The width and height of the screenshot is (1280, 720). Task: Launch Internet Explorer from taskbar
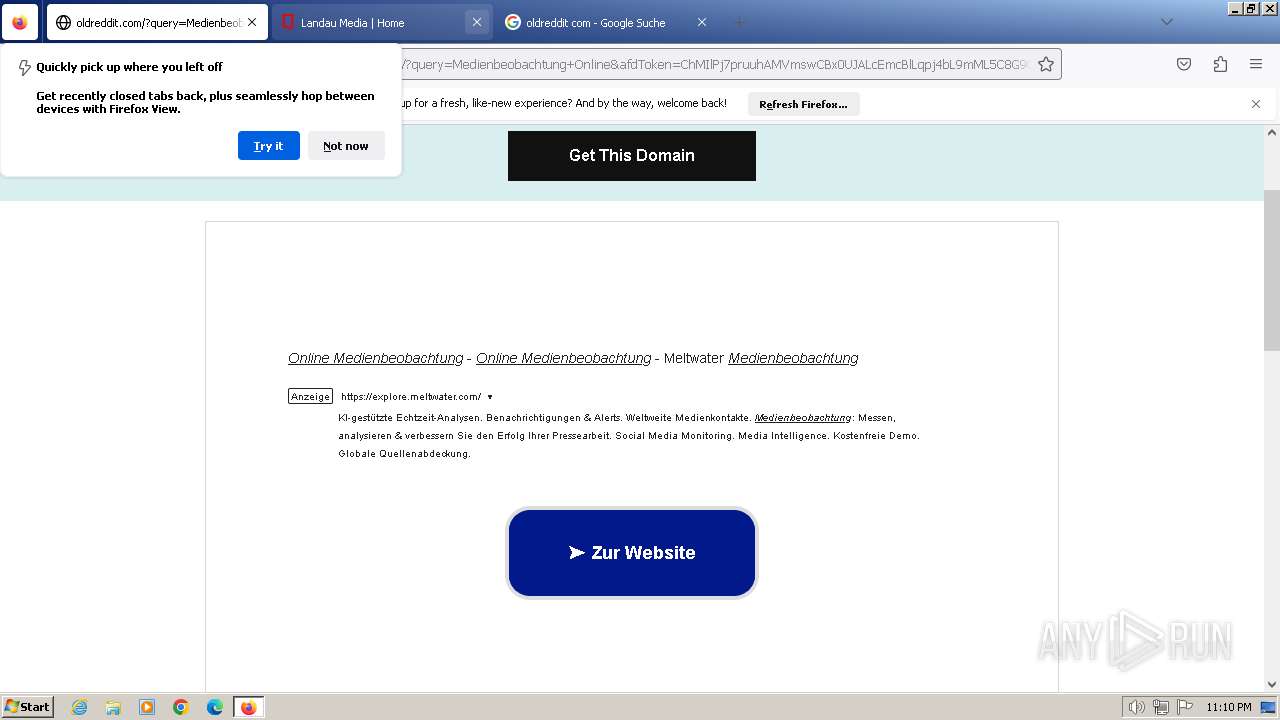tap(79, 707)
